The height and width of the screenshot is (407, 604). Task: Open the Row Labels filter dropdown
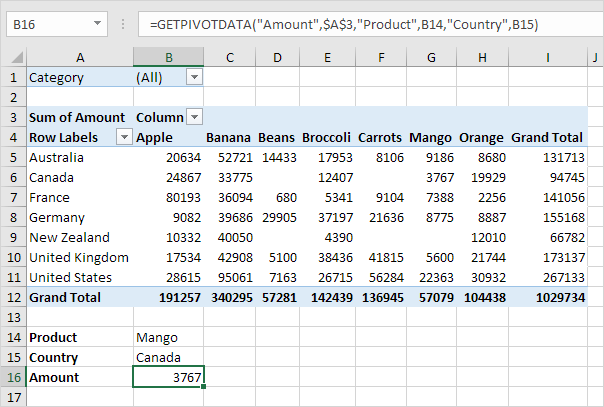click(124, 137)
